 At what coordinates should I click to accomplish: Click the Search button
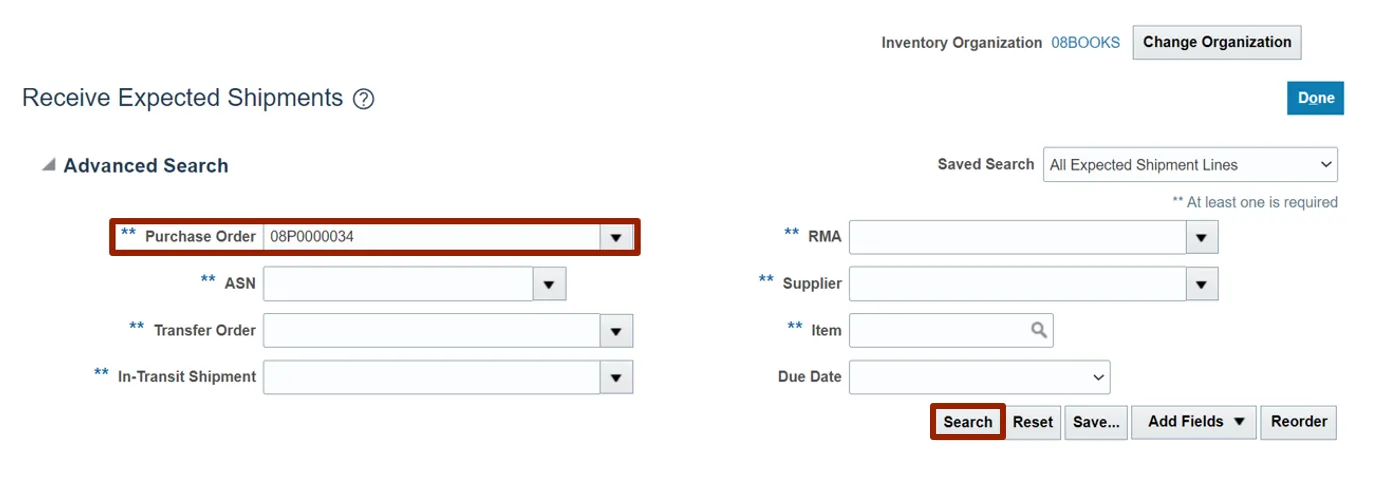(x=967, y=422)
